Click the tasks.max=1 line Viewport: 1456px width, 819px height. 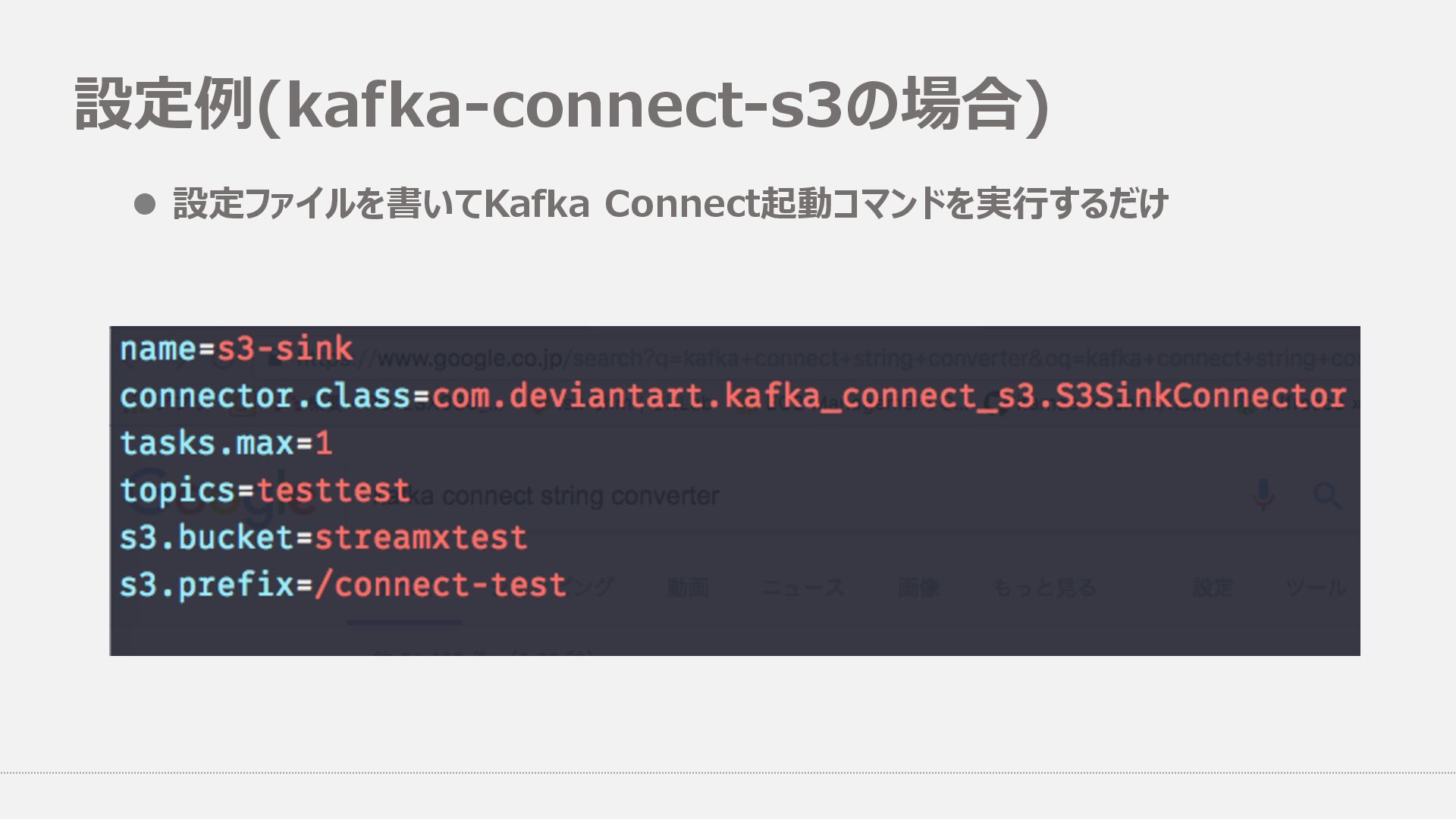click(x=226, y=443)
